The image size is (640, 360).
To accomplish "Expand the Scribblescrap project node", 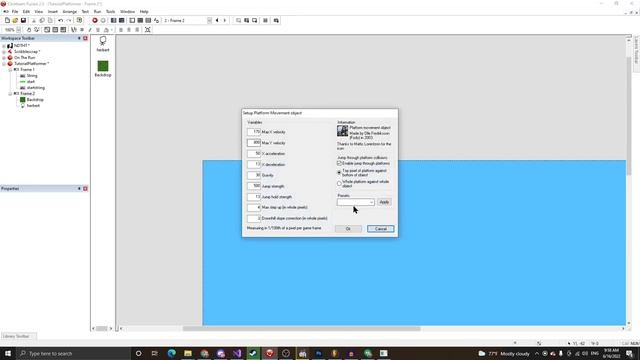I will click(x=4, y=52).
